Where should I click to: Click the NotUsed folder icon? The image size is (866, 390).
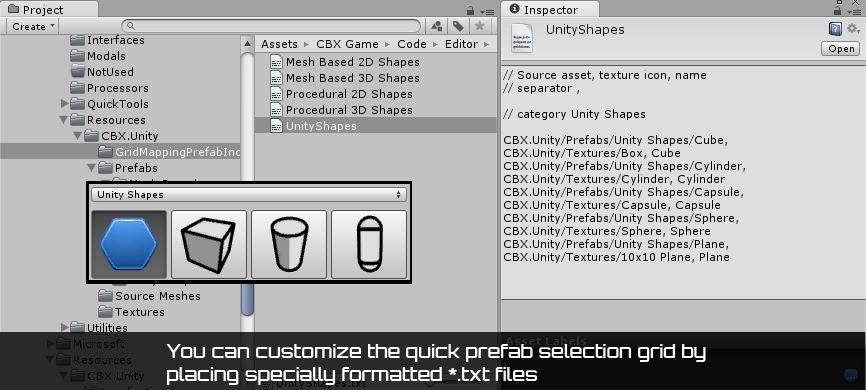(x=77, y=72)
